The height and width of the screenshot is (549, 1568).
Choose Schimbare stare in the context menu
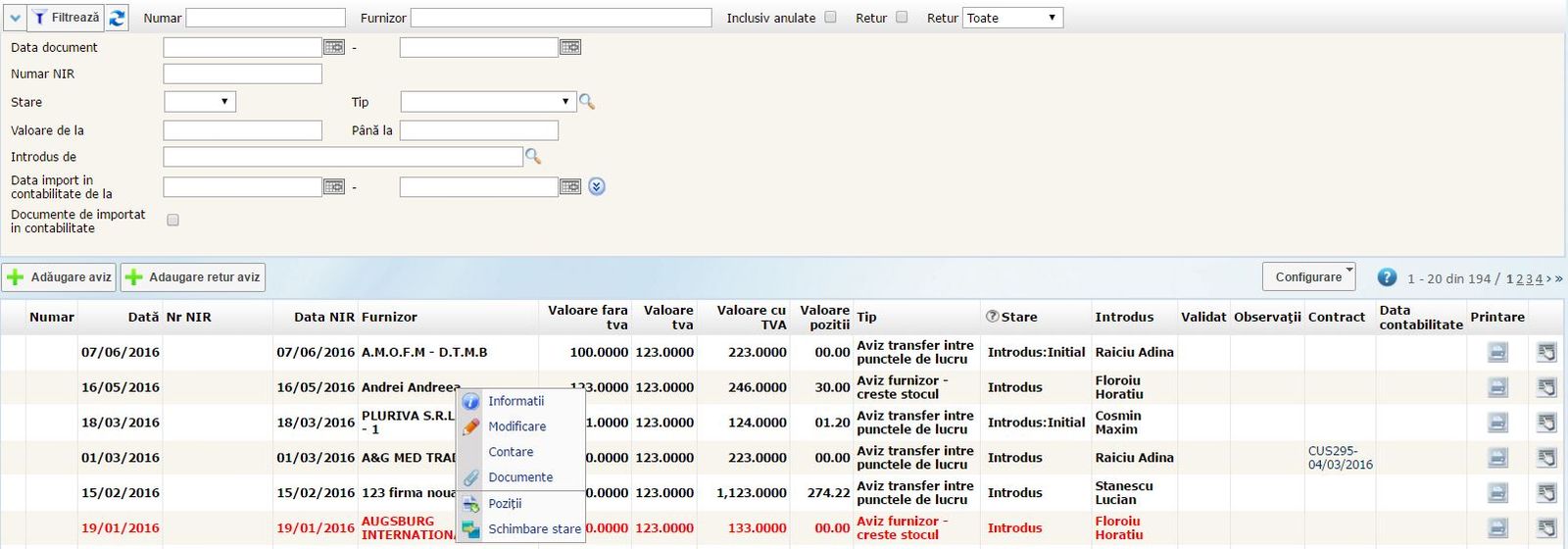534,528
